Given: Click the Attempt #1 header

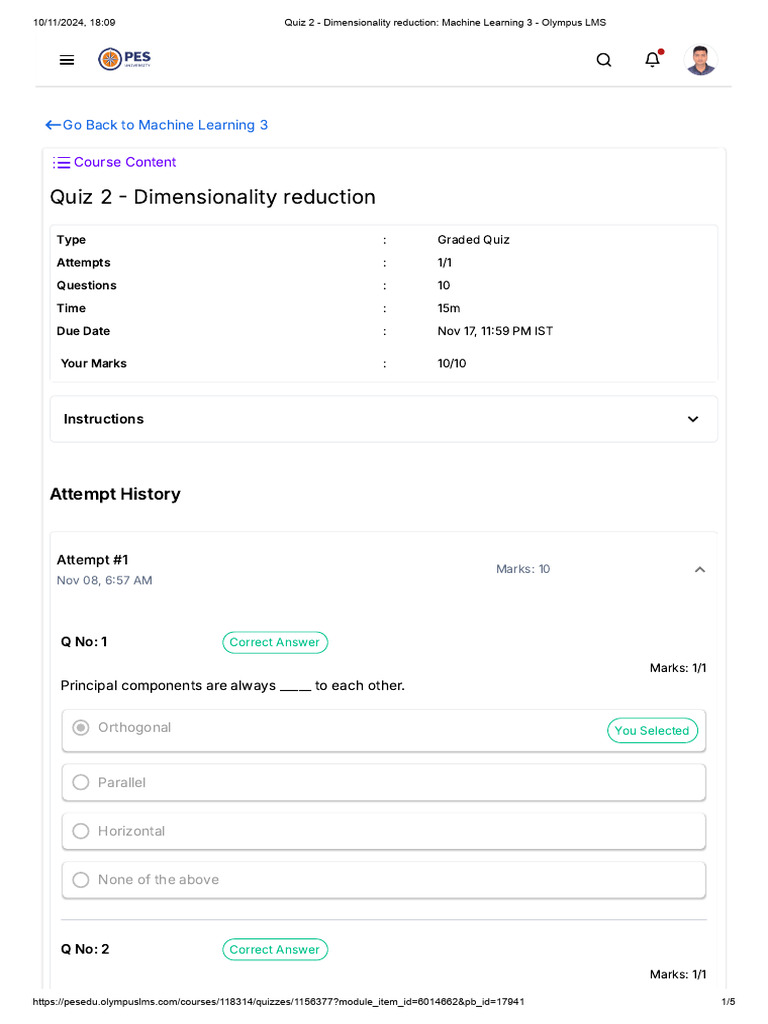Looking at the screenshot, I should coord(92,560).
